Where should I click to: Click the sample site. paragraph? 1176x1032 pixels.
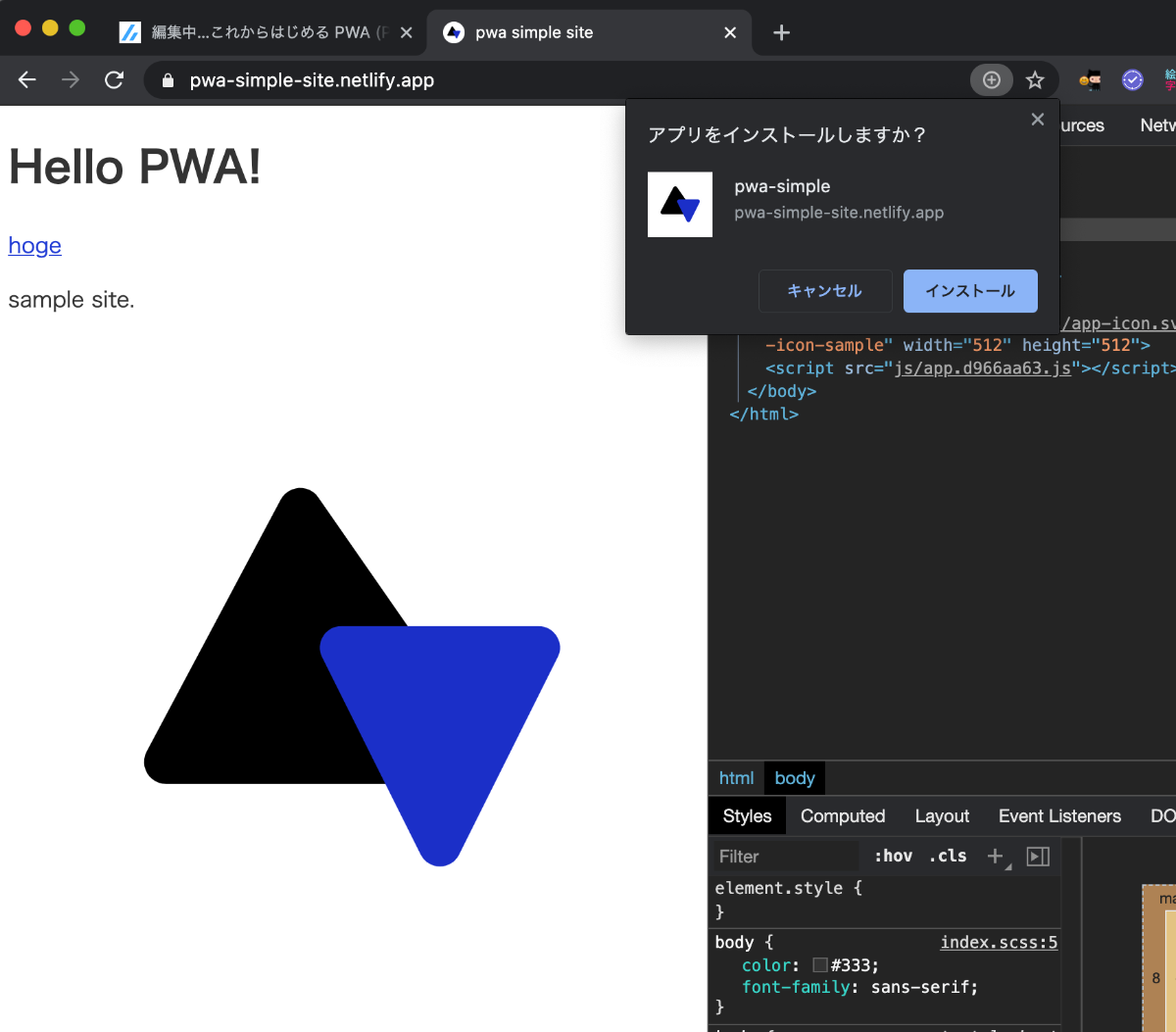(72, 300)
